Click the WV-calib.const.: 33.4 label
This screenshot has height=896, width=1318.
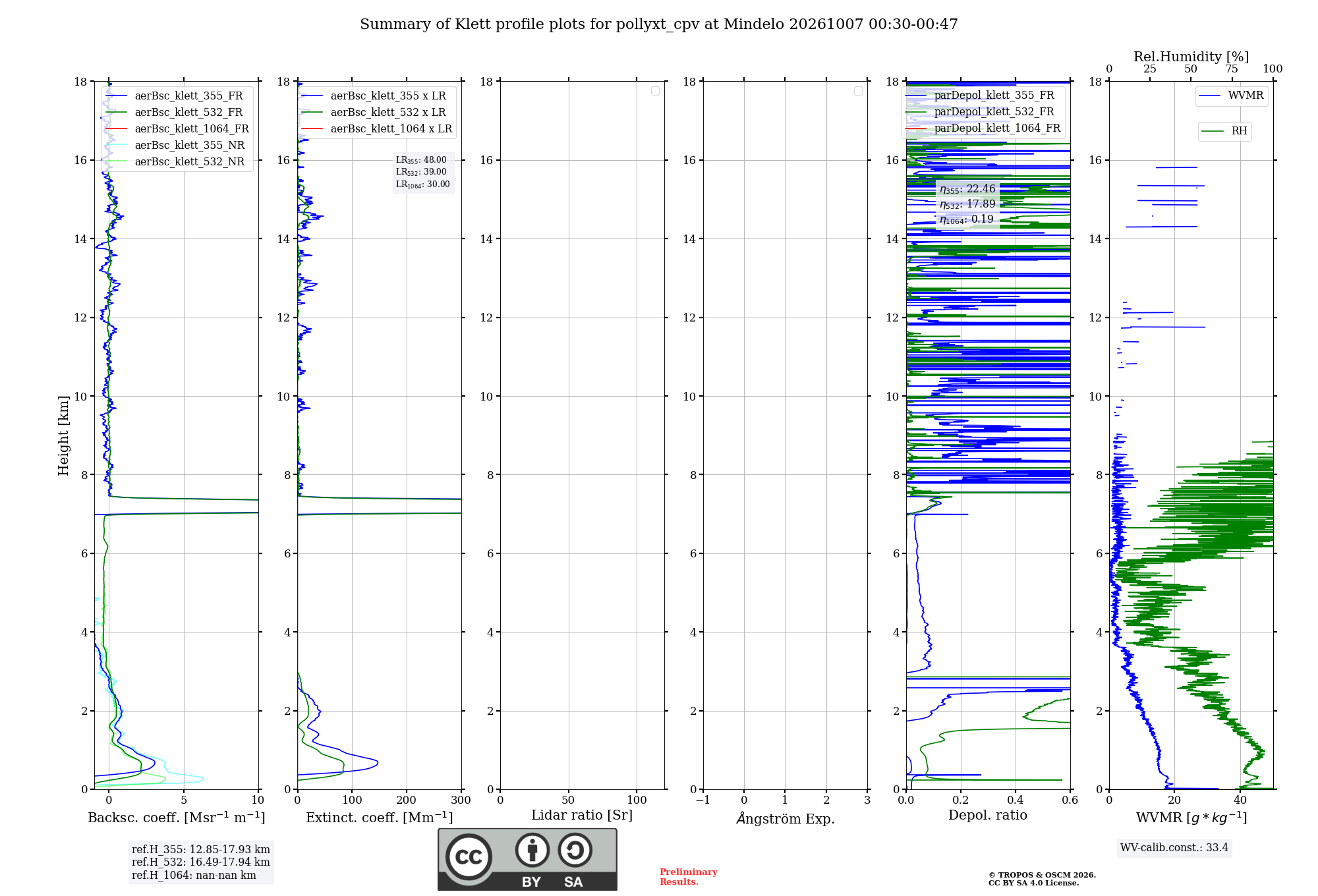pyautogui.click(x=1174, y=848)
